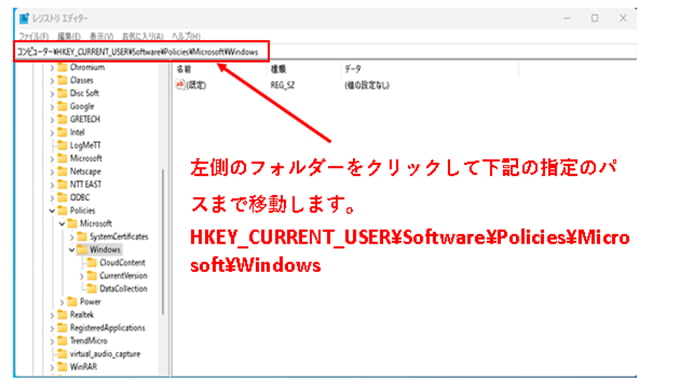Click the データ column header
Screen dimensions: 680x390
tap(353, 69)
